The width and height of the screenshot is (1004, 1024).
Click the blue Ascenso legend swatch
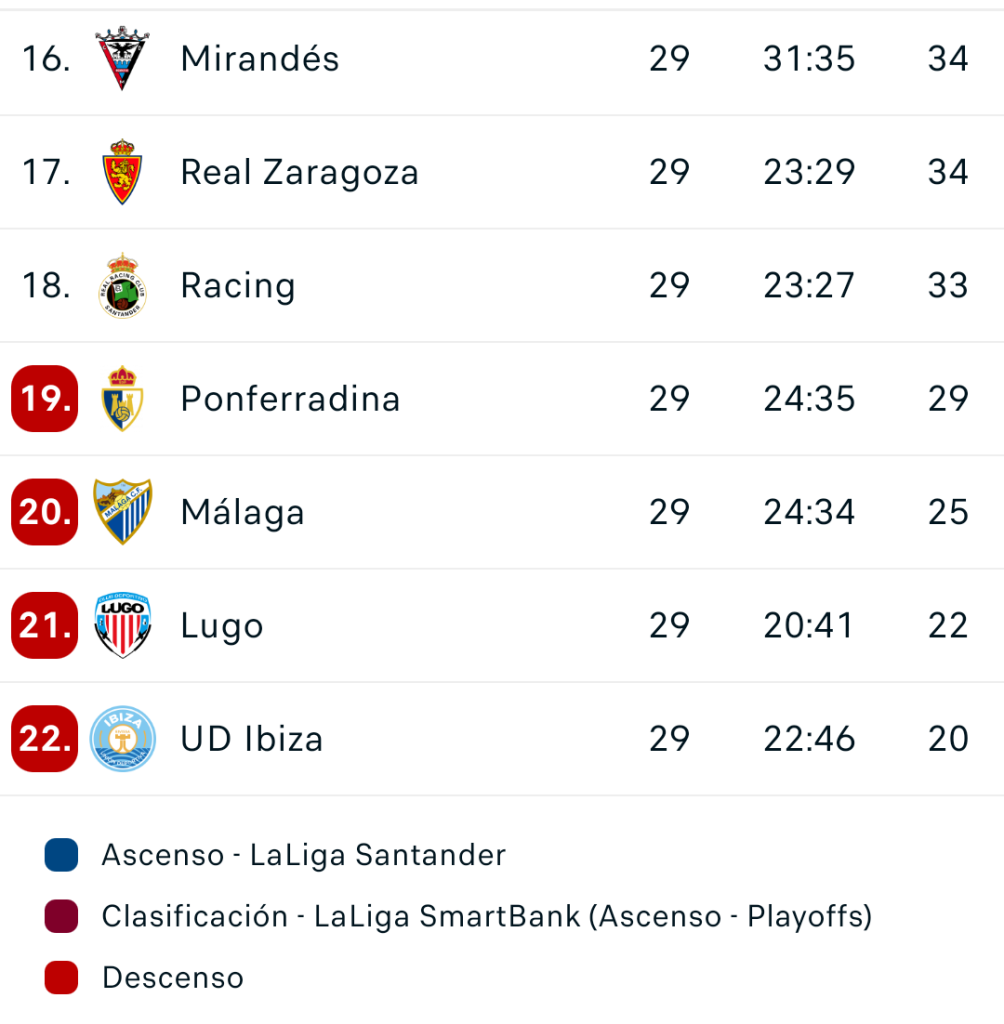pyautogui.click(x=61, y=855)
